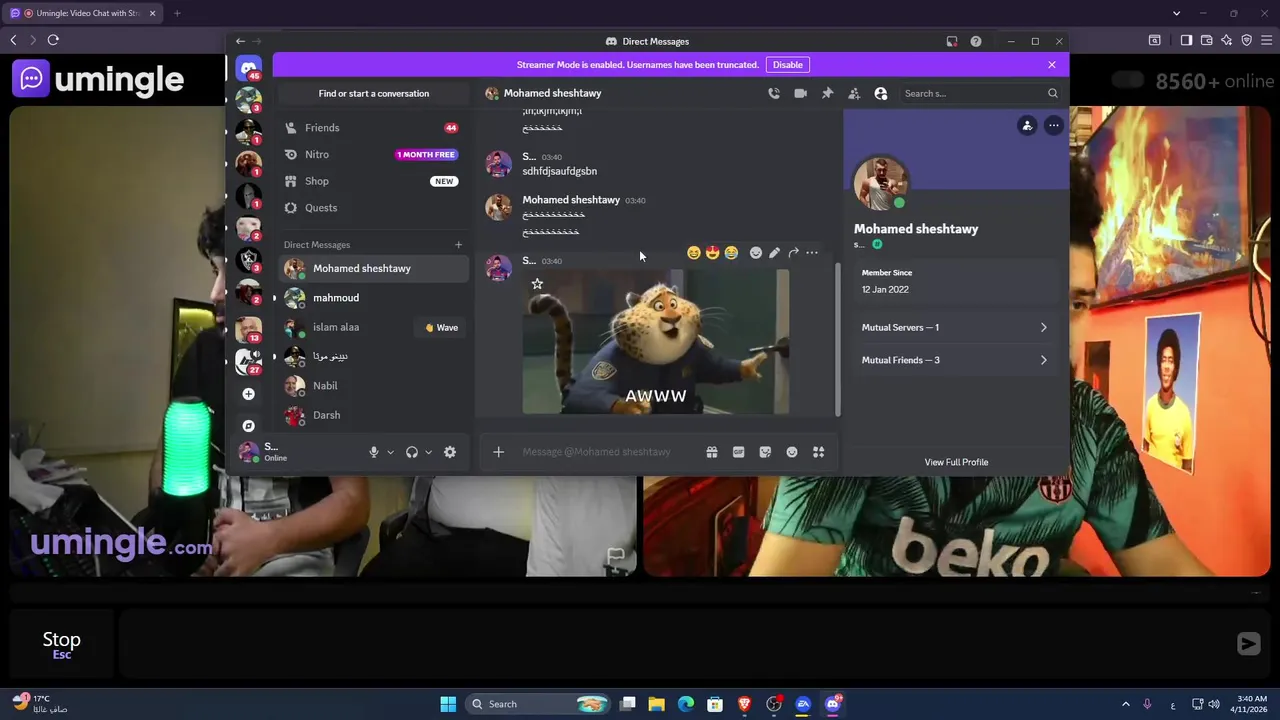The width and height of the screenshot is (1280, 720).
Task: Add a reaction to the GIF message
Action: 756,253
